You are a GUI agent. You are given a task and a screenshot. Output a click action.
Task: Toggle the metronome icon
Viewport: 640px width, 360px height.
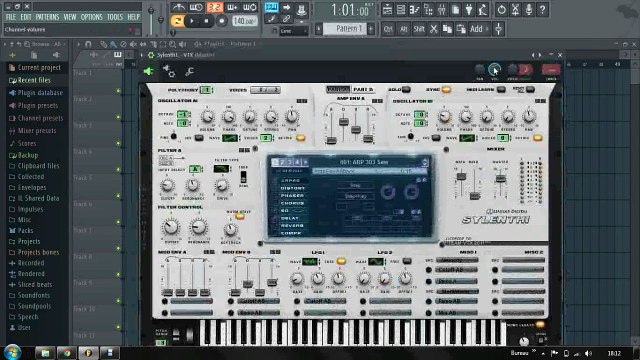[x=178, y=7]
